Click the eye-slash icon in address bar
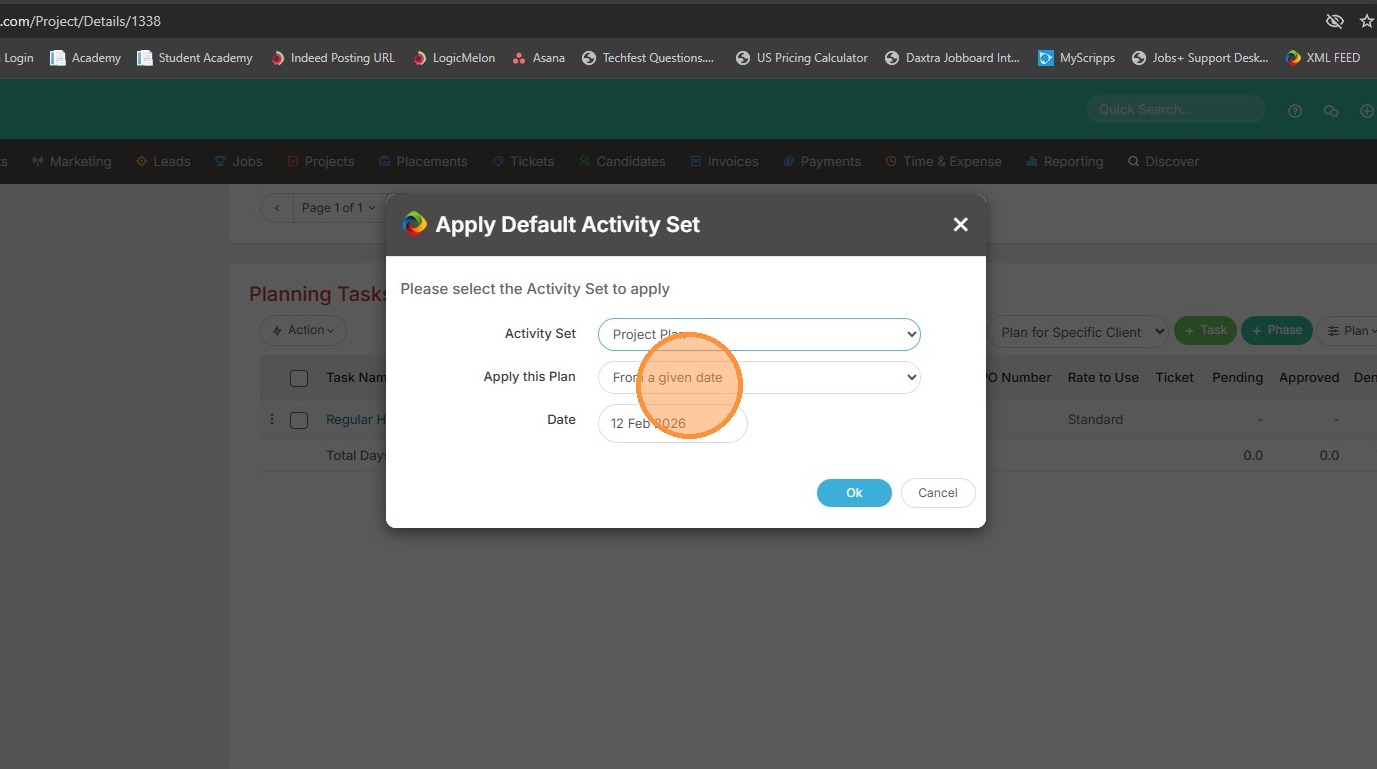The width and height of the screenshot is (1377, 769). (1334, 21)
